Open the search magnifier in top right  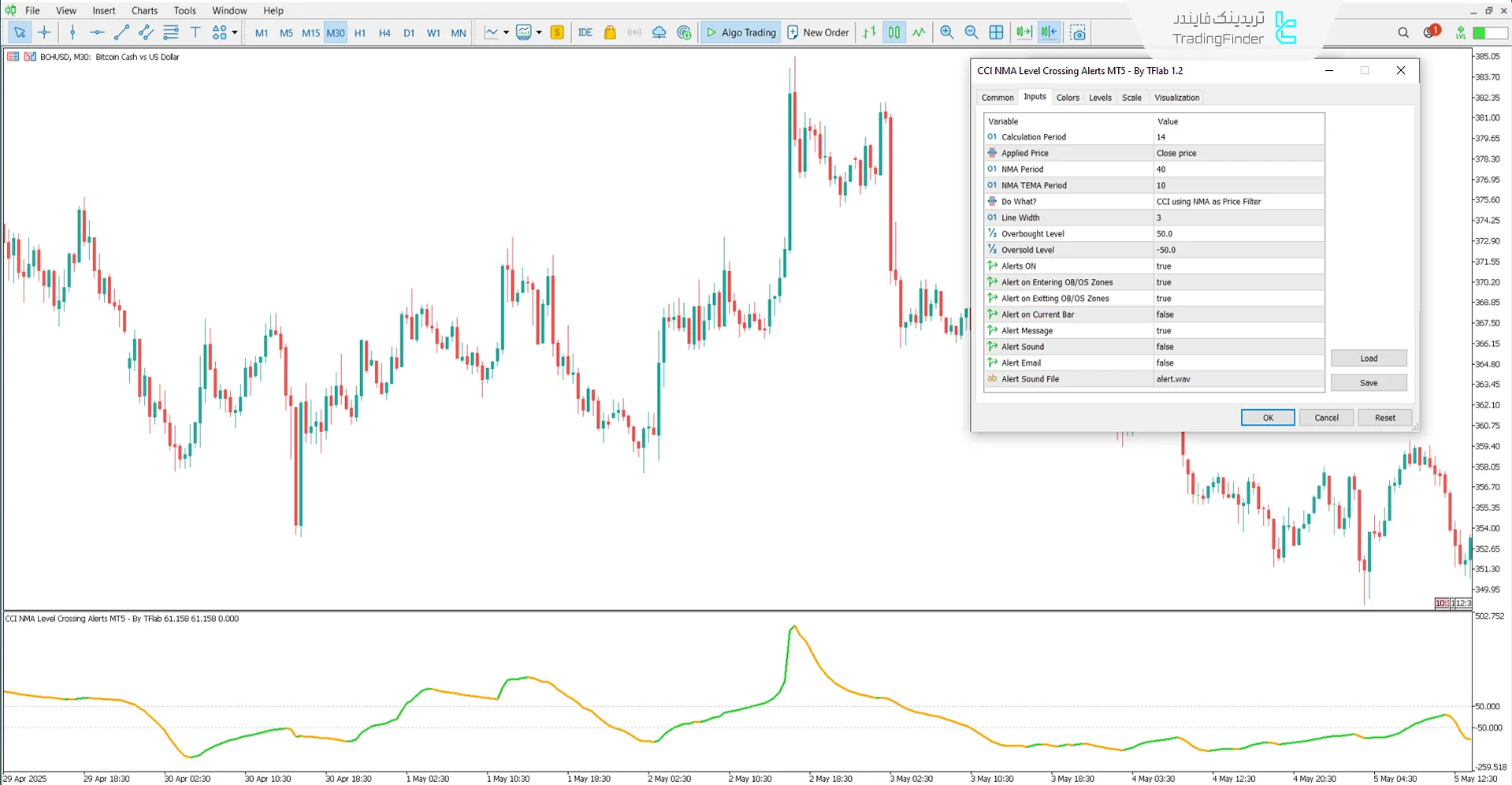pyautogui.click(x=1402, y=32)
